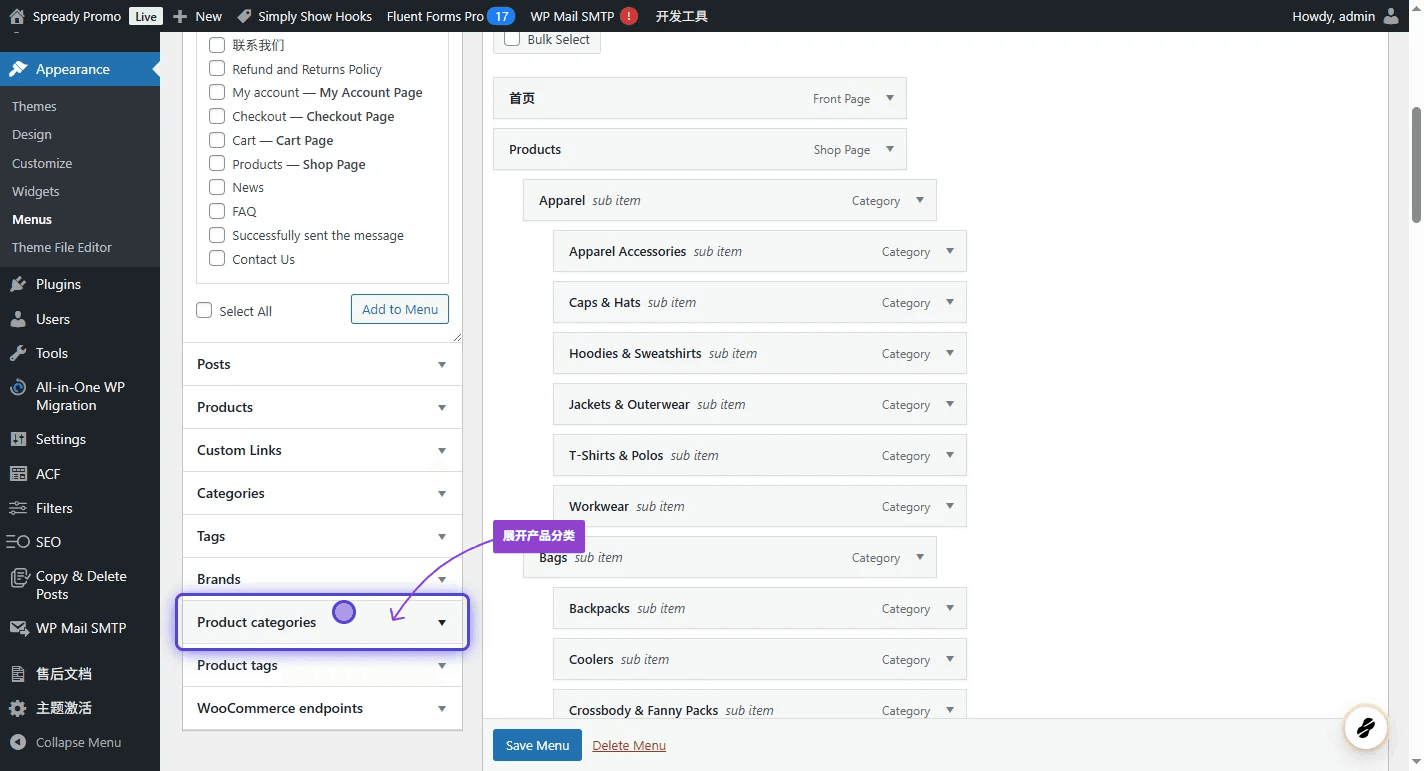1424x771 pixels.
Task: Click the Users icon in sidebar
Action: click(x=18, y=319)
